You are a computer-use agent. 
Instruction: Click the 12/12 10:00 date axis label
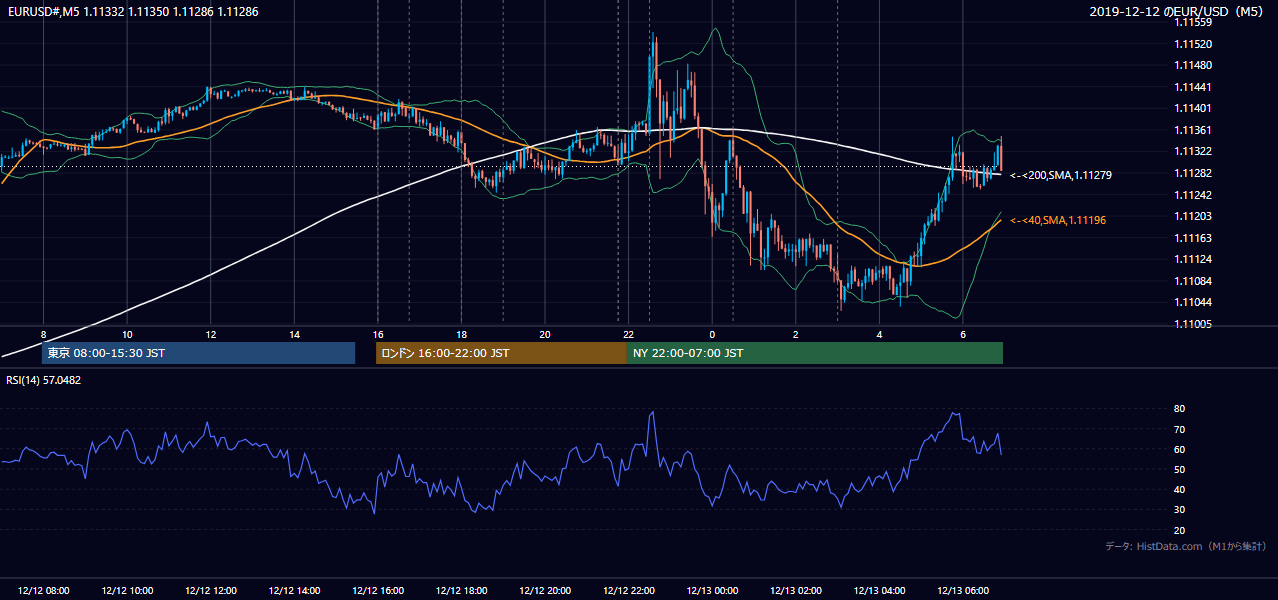click(127, 591)
